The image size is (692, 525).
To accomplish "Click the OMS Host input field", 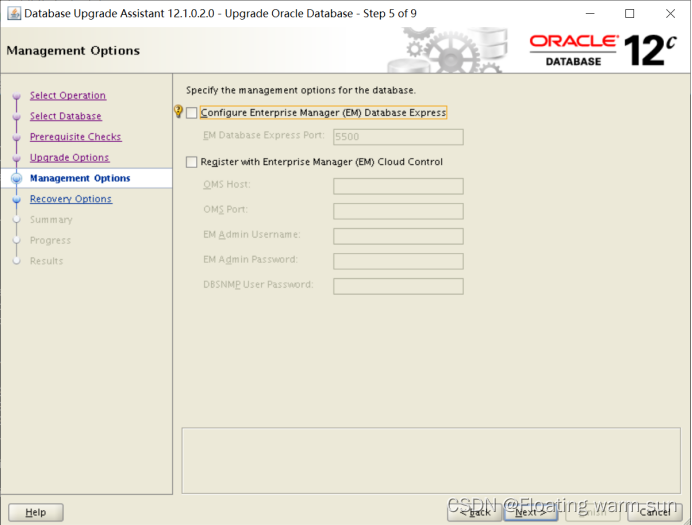I will (x=398, y=186).
